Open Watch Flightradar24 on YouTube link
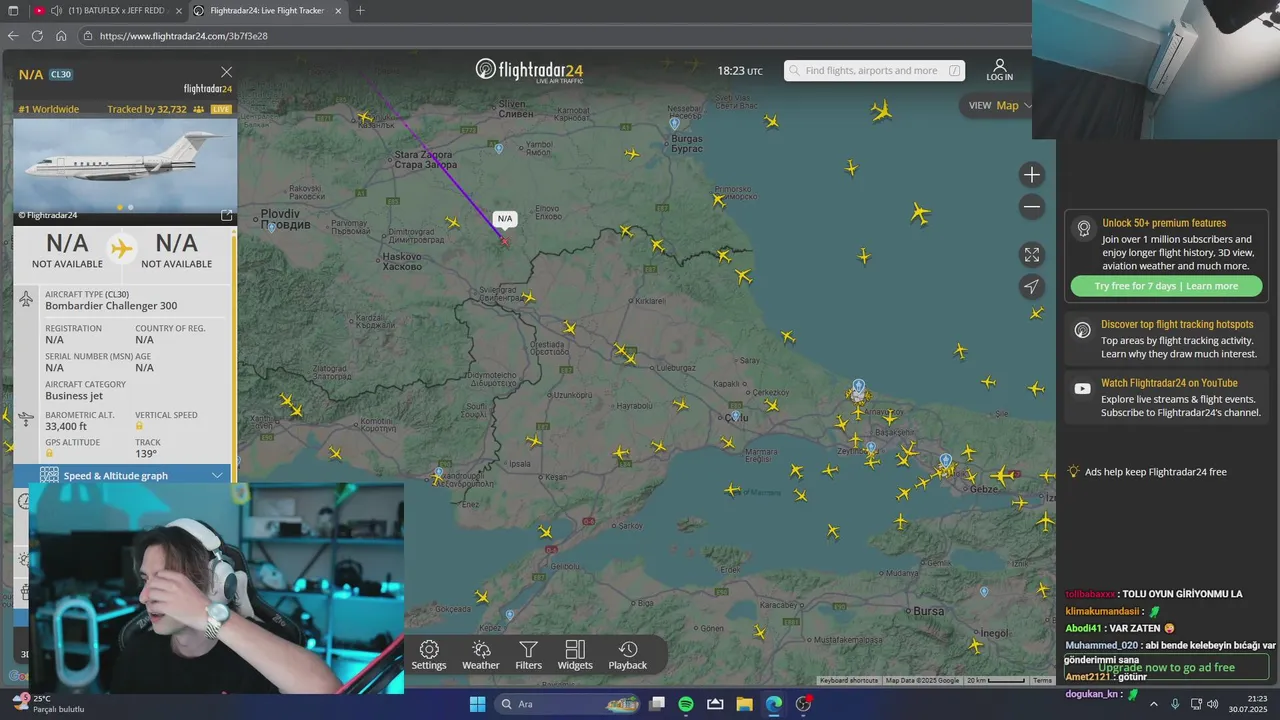 tap(1166, 397)
